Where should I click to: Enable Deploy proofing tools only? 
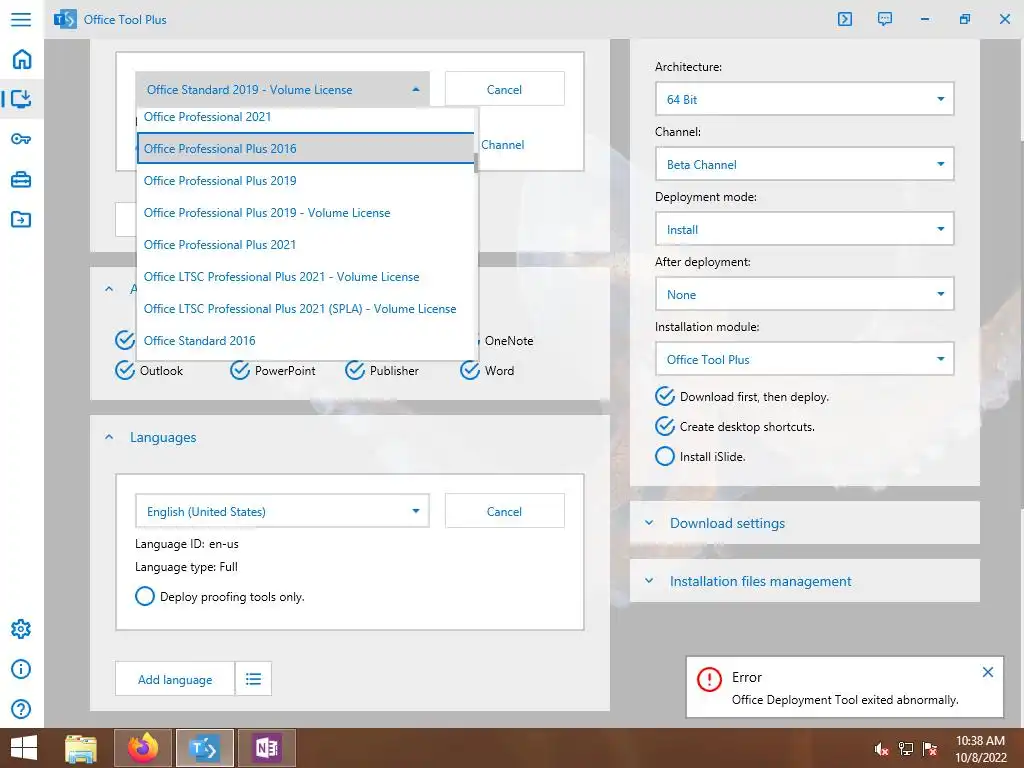pos(145,596)
